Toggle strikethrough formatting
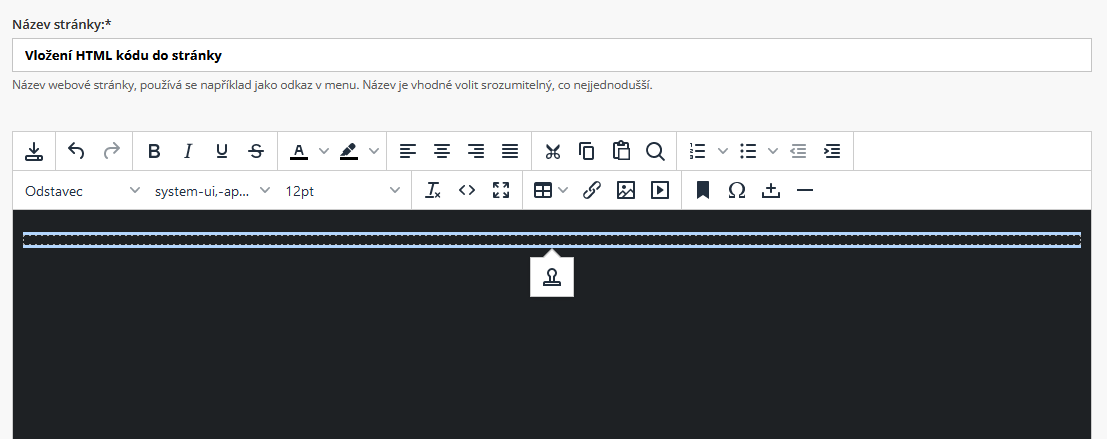 (256, 151)
